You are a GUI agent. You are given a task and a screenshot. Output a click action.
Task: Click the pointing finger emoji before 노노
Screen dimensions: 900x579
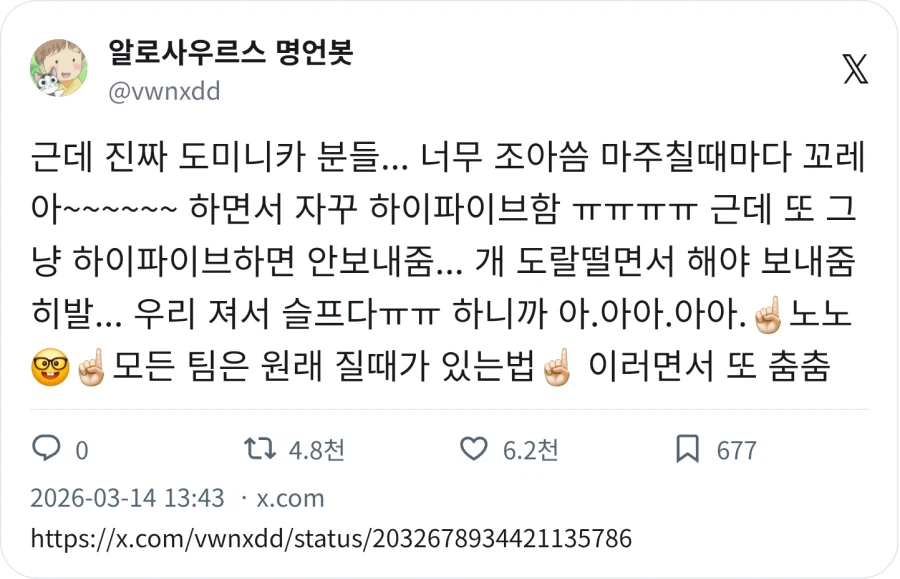tap(767, 315)
